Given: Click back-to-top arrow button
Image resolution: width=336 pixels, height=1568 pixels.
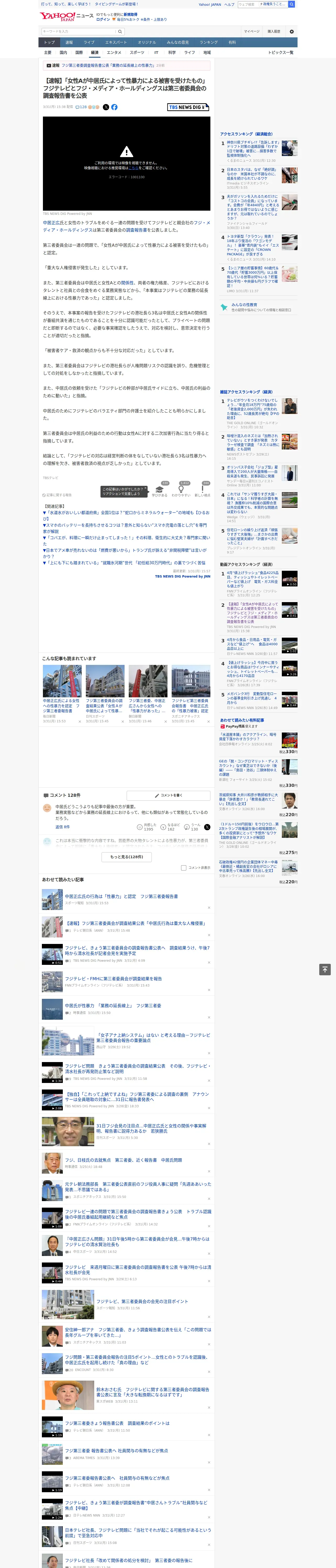Looking at the screenshot, I should point(325,970).
